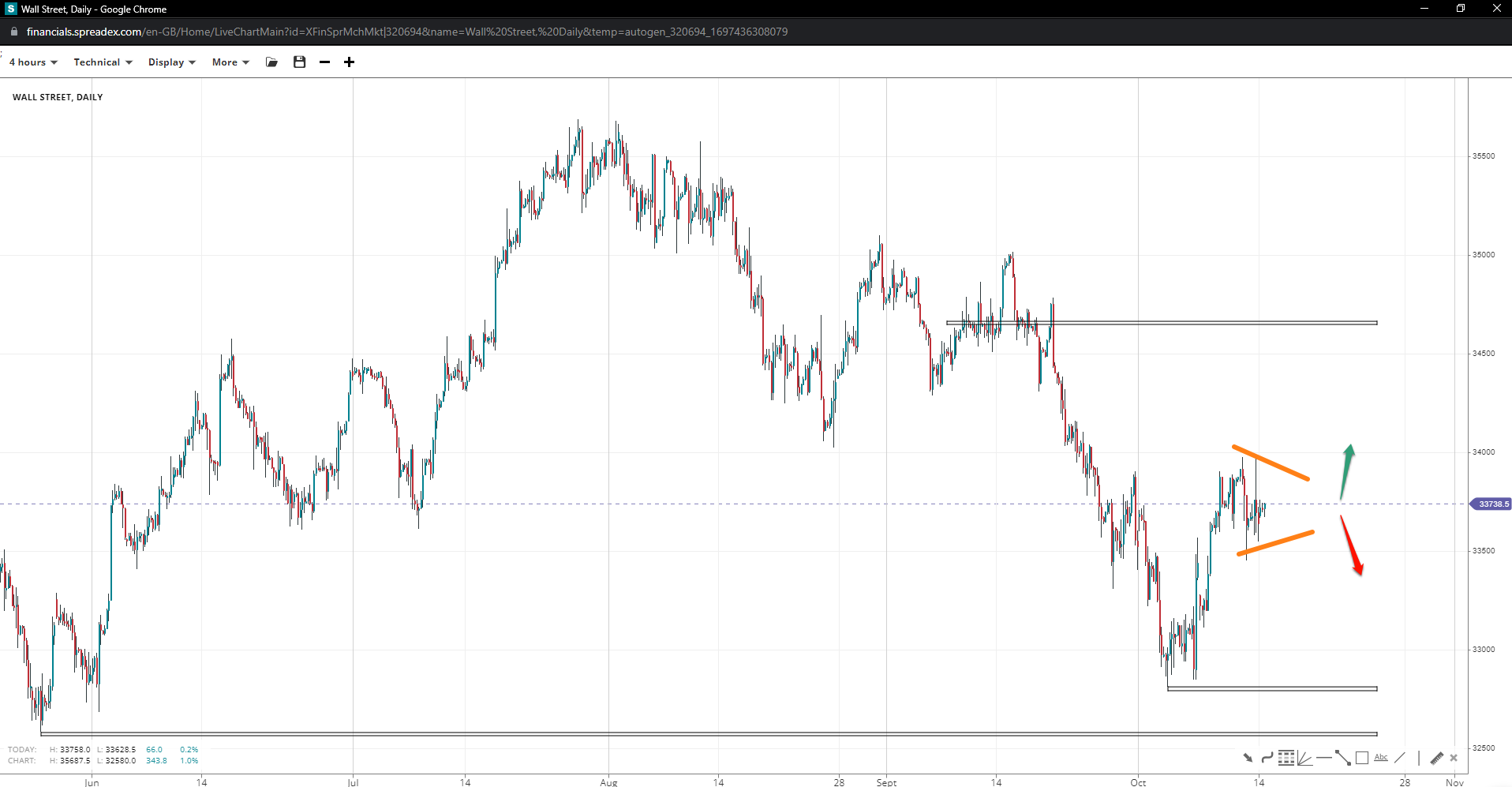Choose the rectangle drawing tool

point(1361,758)
